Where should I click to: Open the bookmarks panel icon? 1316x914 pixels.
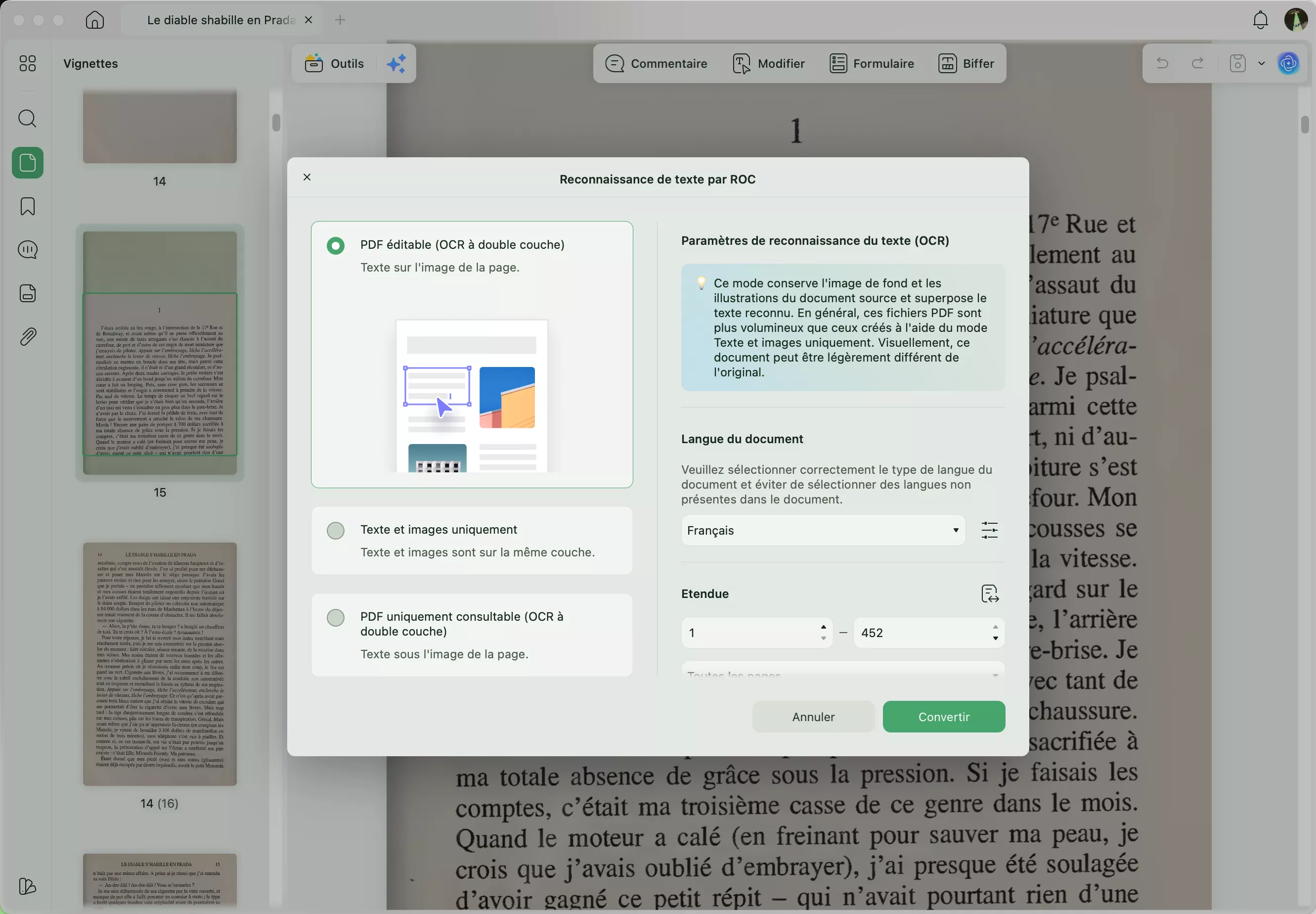(27, 206)
